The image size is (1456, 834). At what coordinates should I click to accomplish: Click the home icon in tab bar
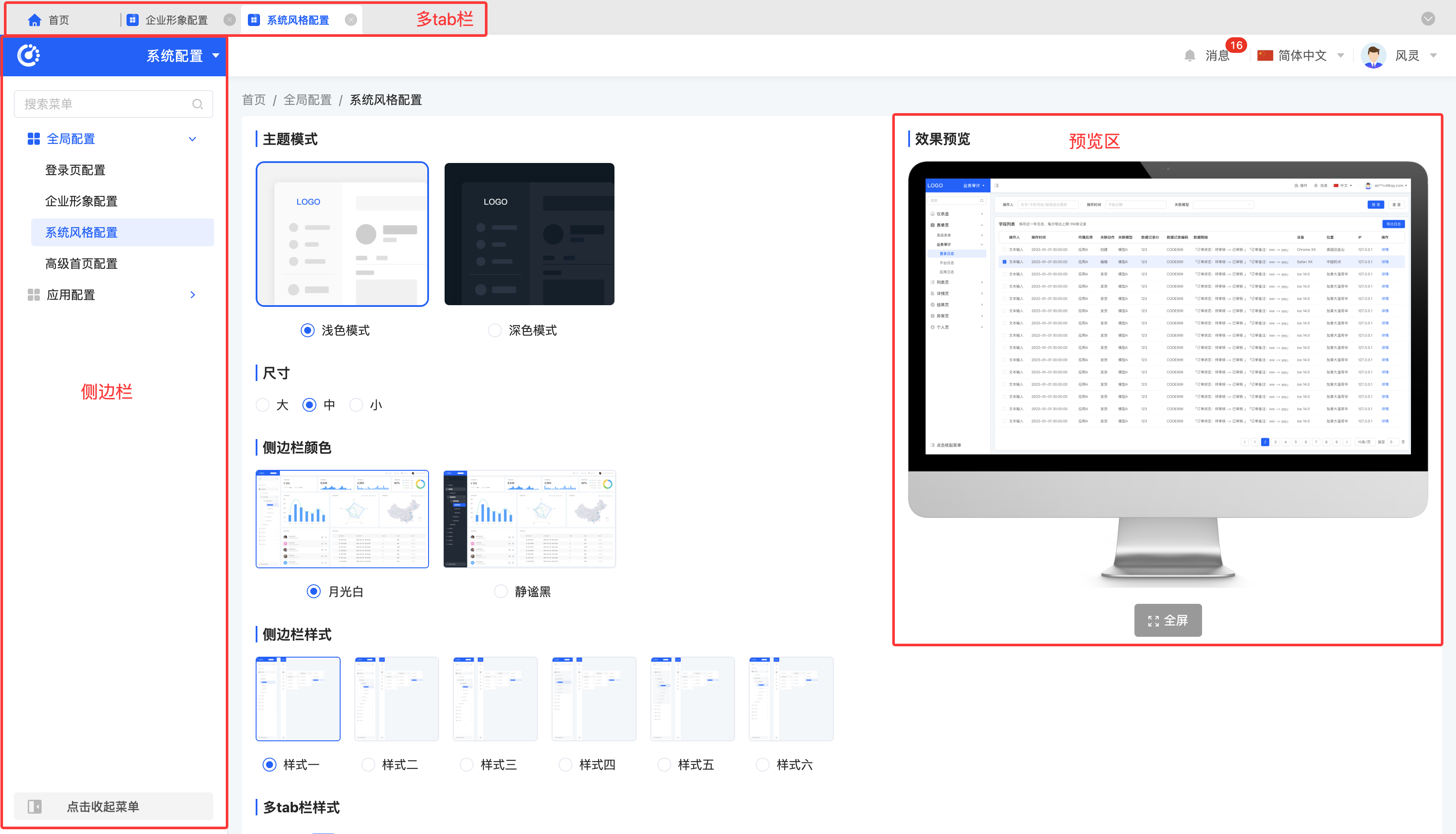pos(34,20)
